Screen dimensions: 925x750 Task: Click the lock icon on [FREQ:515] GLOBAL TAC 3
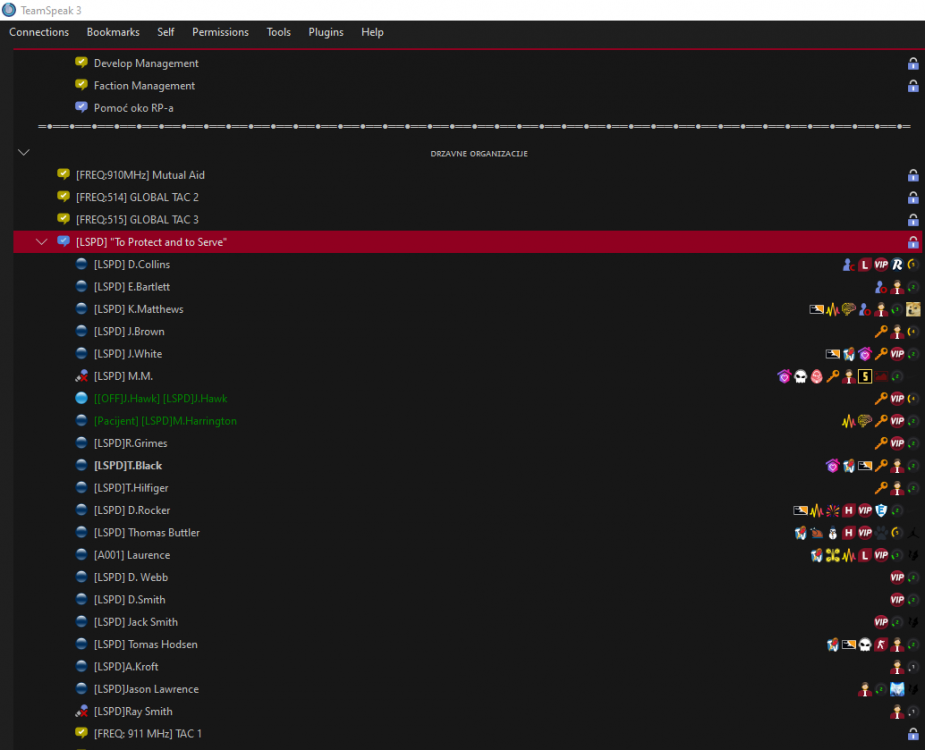click(912, 219)
